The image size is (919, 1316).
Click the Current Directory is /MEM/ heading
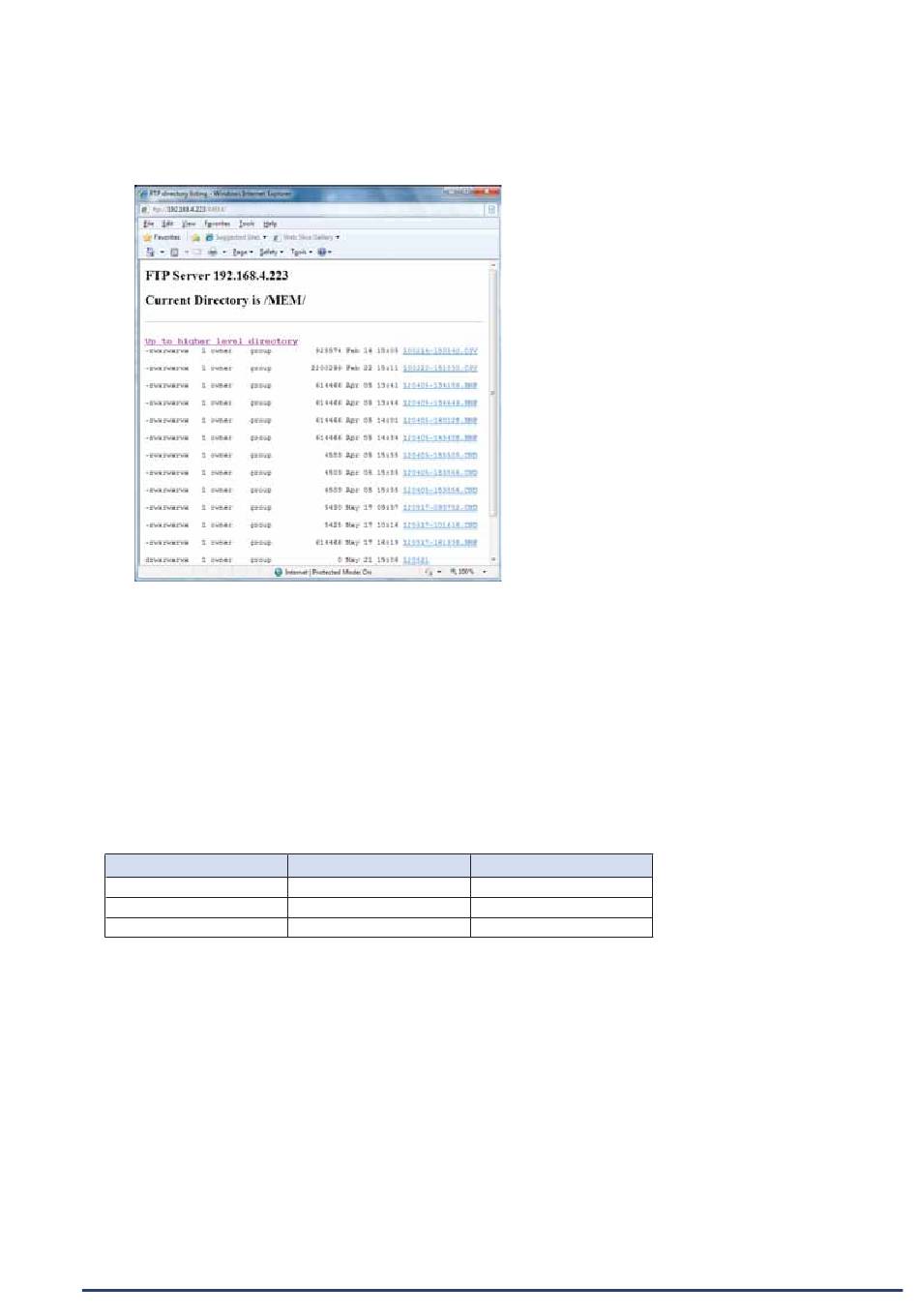(x=225, y=300)
